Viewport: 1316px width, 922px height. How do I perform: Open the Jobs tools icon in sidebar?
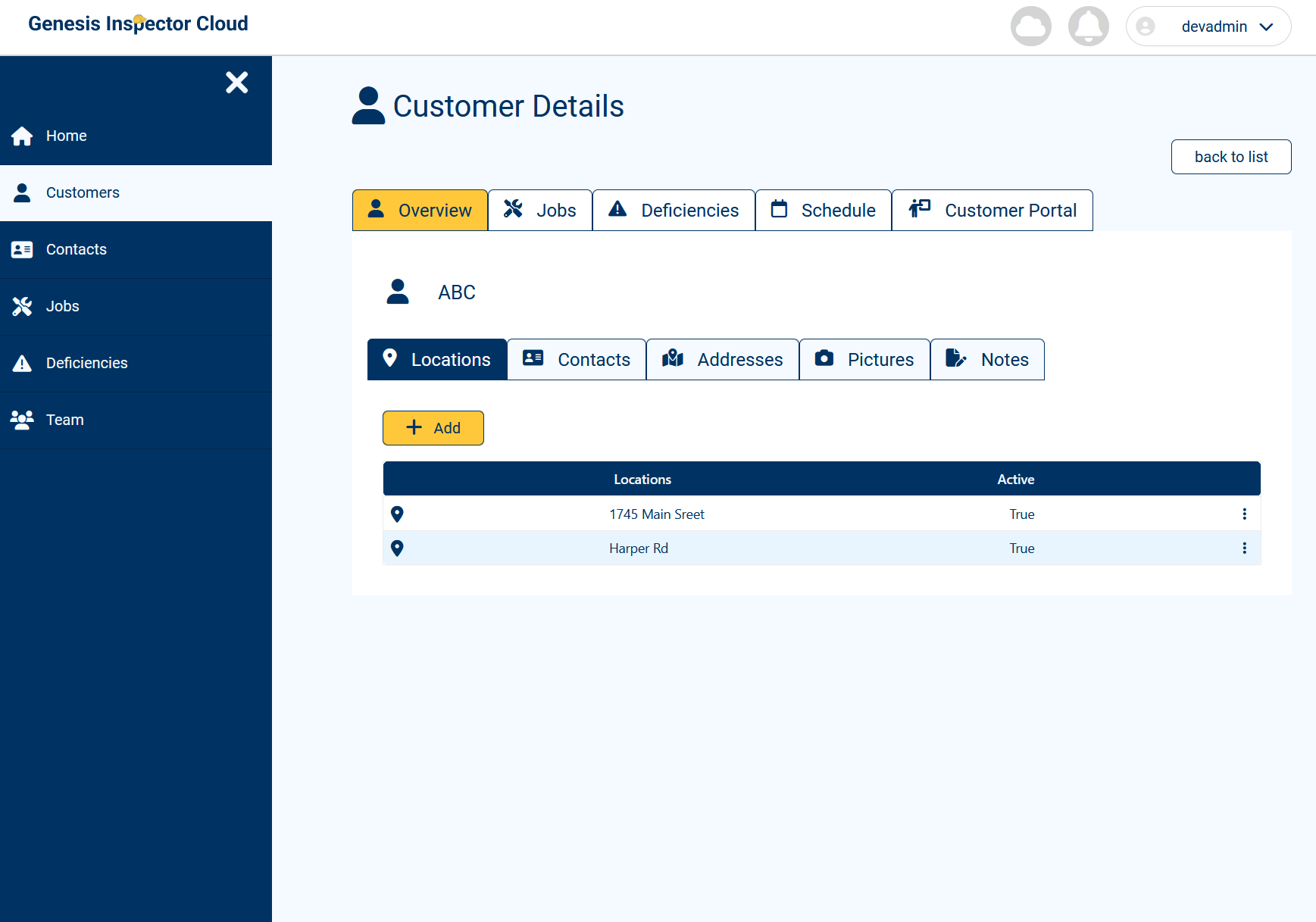(22, 306)
